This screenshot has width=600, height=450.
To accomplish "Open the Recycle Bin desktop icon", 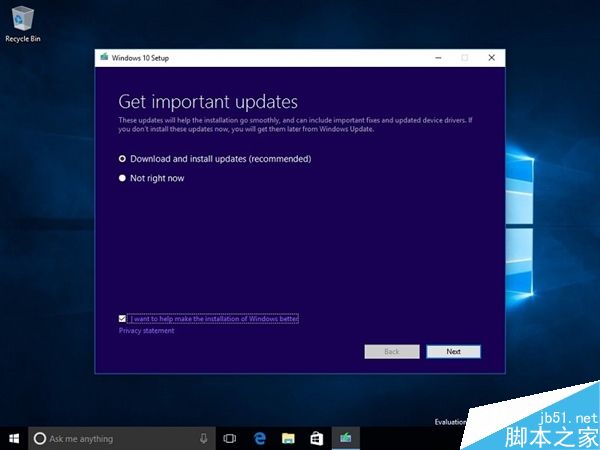I will coord(23,24).
